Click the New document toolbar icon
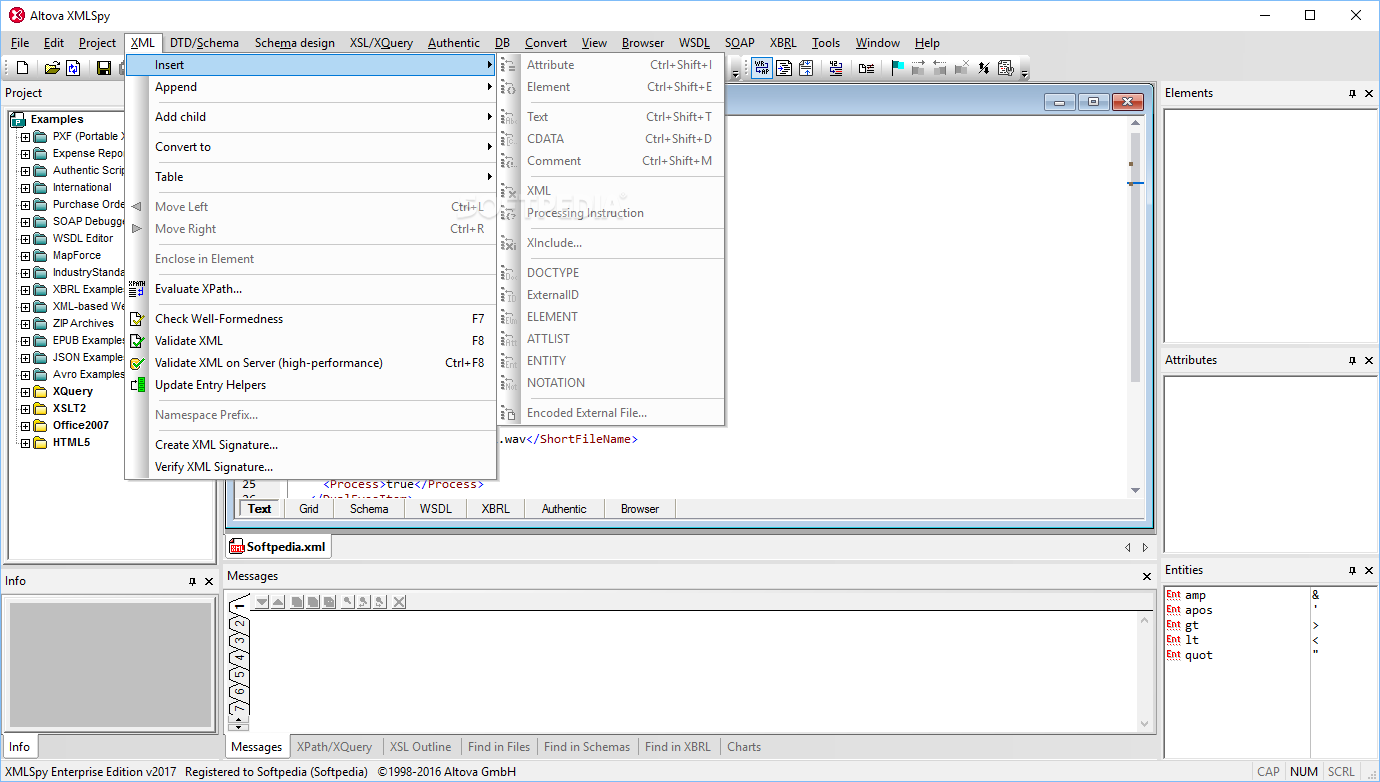The width and height of the screenshot is (1380, 782). (x=22, y=68)
